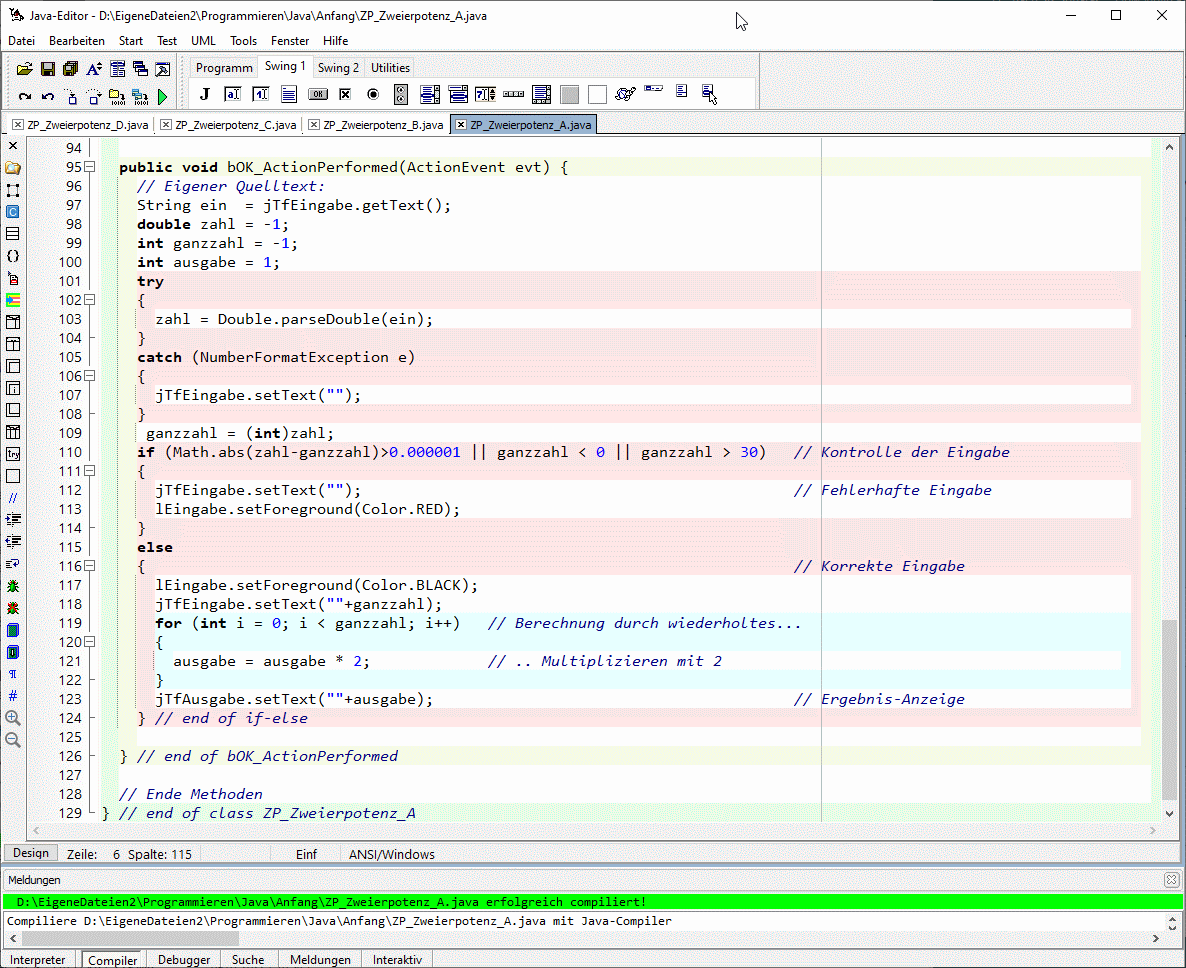Select the JRadioButton component in palette
The image size is (1186, 968).
point(373,94)
